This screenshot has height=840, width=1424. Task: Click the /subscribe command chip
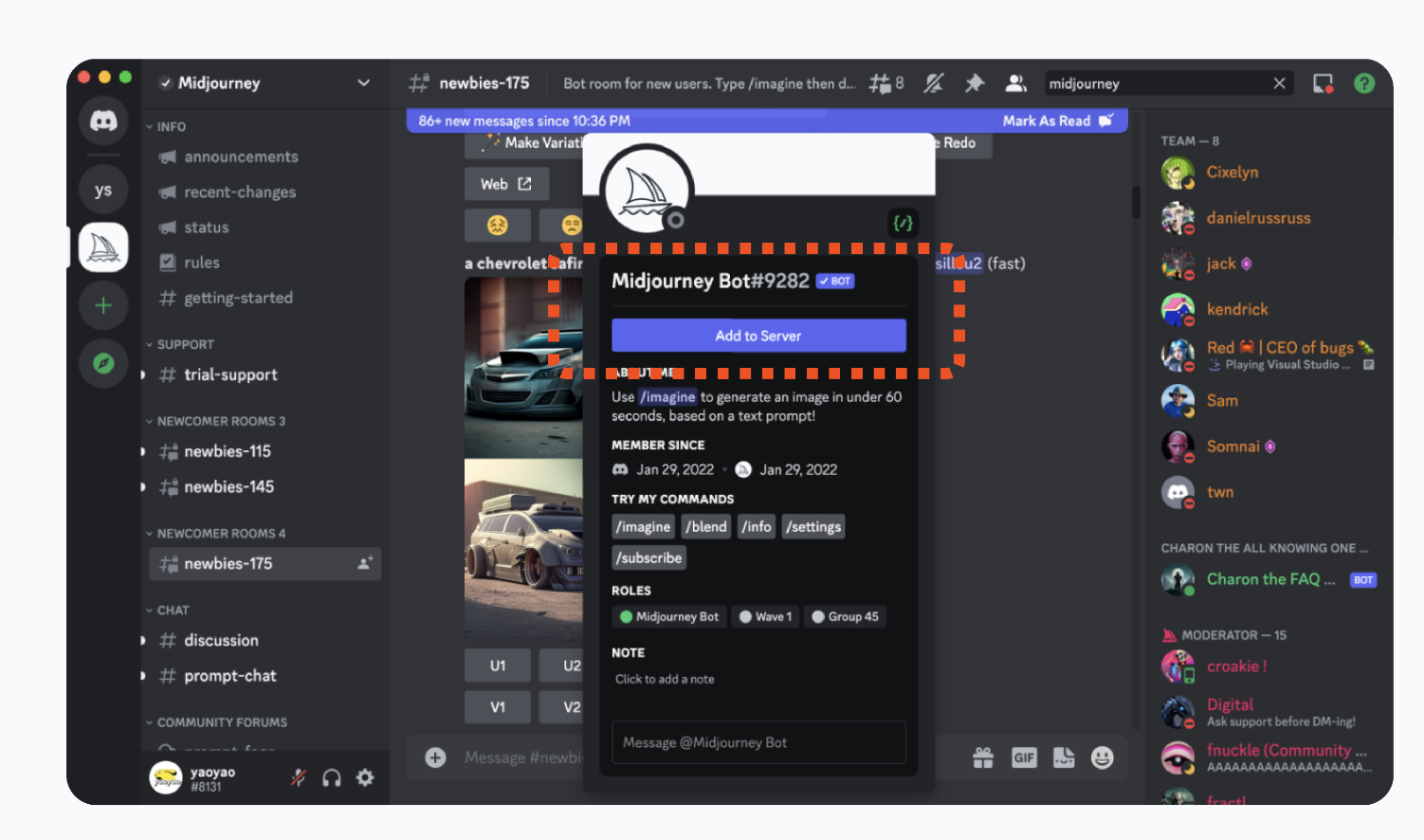click(x=649, y=558)
